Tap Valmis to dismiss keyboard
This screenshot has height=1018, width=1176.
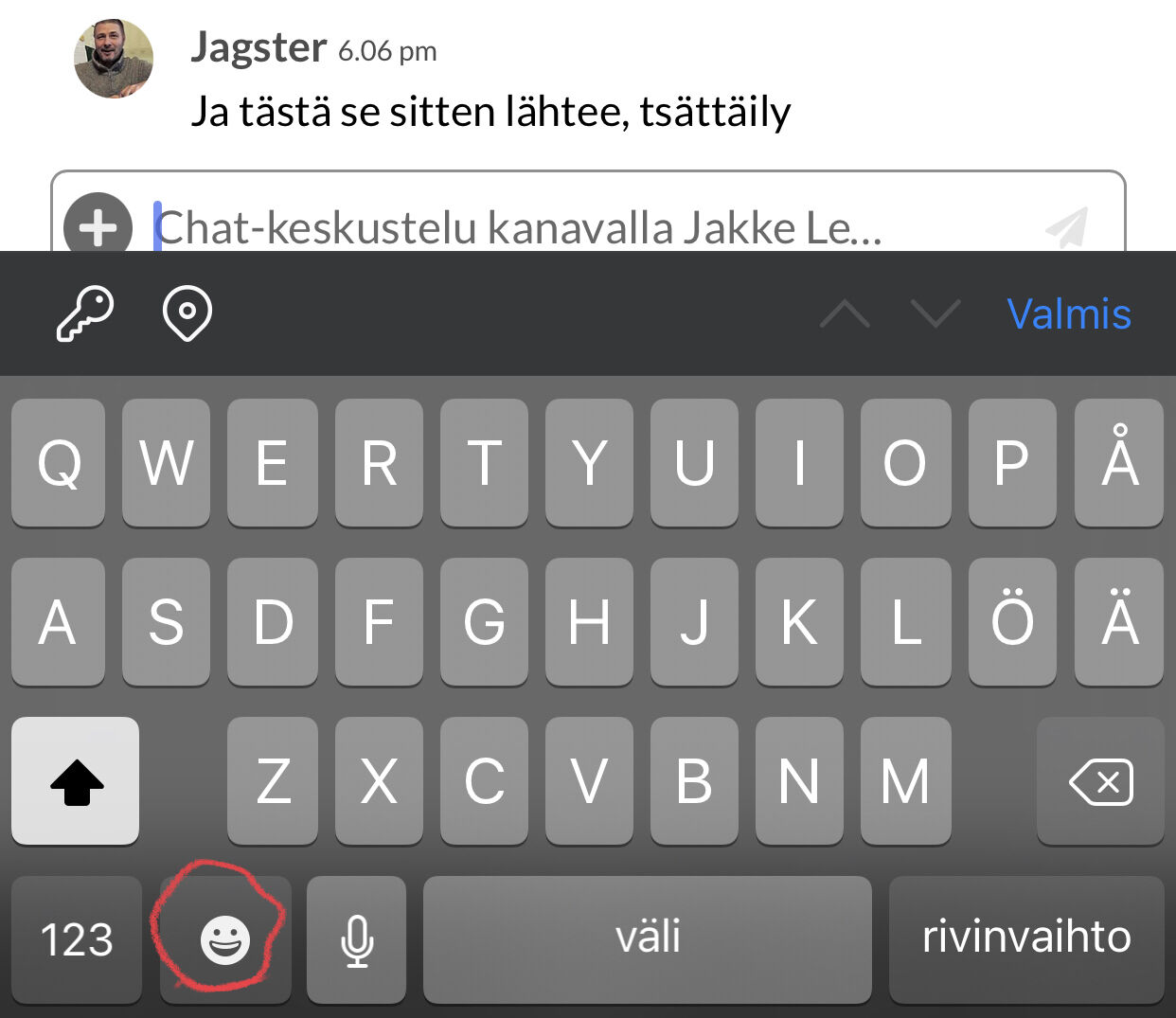tap(1069, 313)
